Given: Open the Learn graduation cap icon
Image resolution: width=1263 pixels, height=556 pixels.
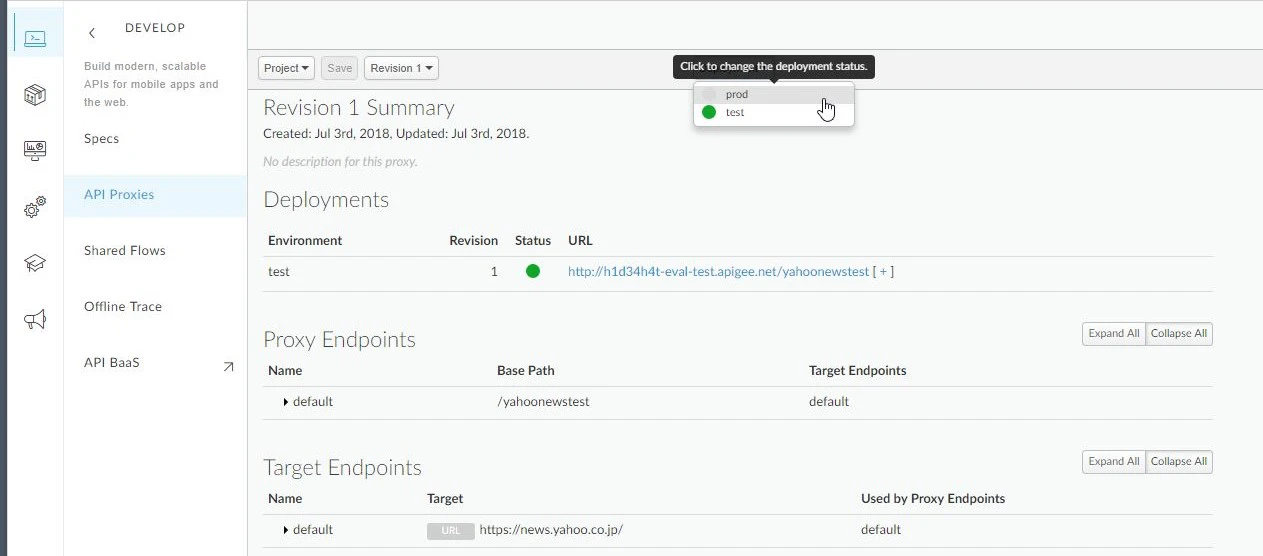Looking at the screenshot, I should pos(35,263).
